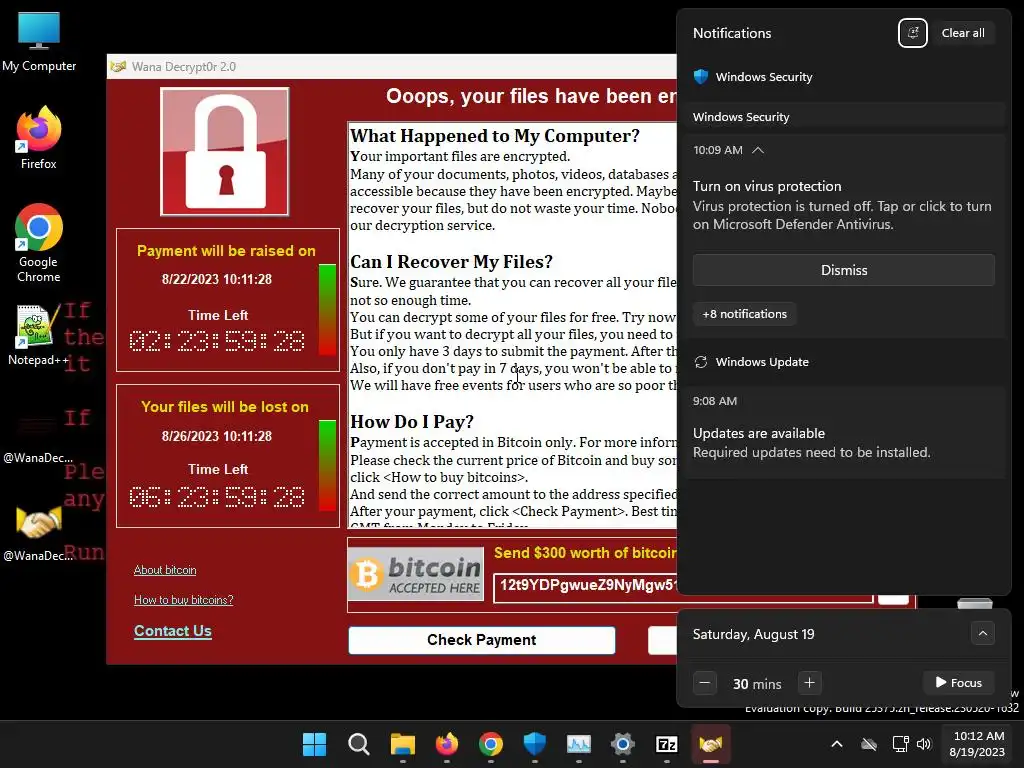Open the How to buy bitcoins? link
The width and height of the screenshot is (1024, 768).
[184, 600]
